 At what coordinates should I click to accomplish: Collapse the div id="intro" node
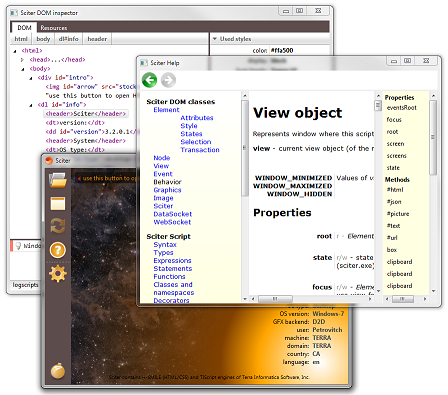[31, 78]
